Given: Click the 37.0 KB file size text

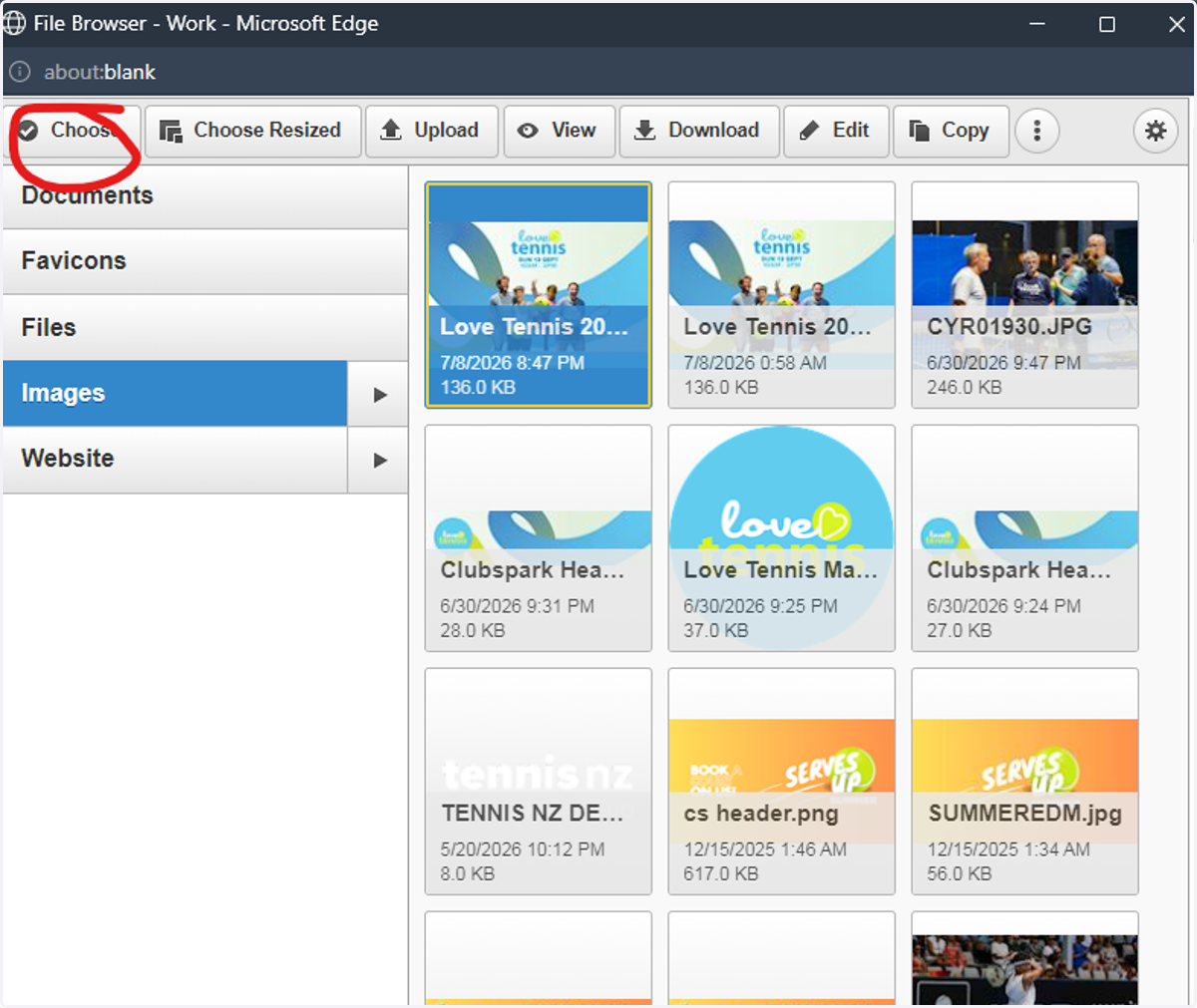Looking at the screenshot, I should [x=716, y=630].
